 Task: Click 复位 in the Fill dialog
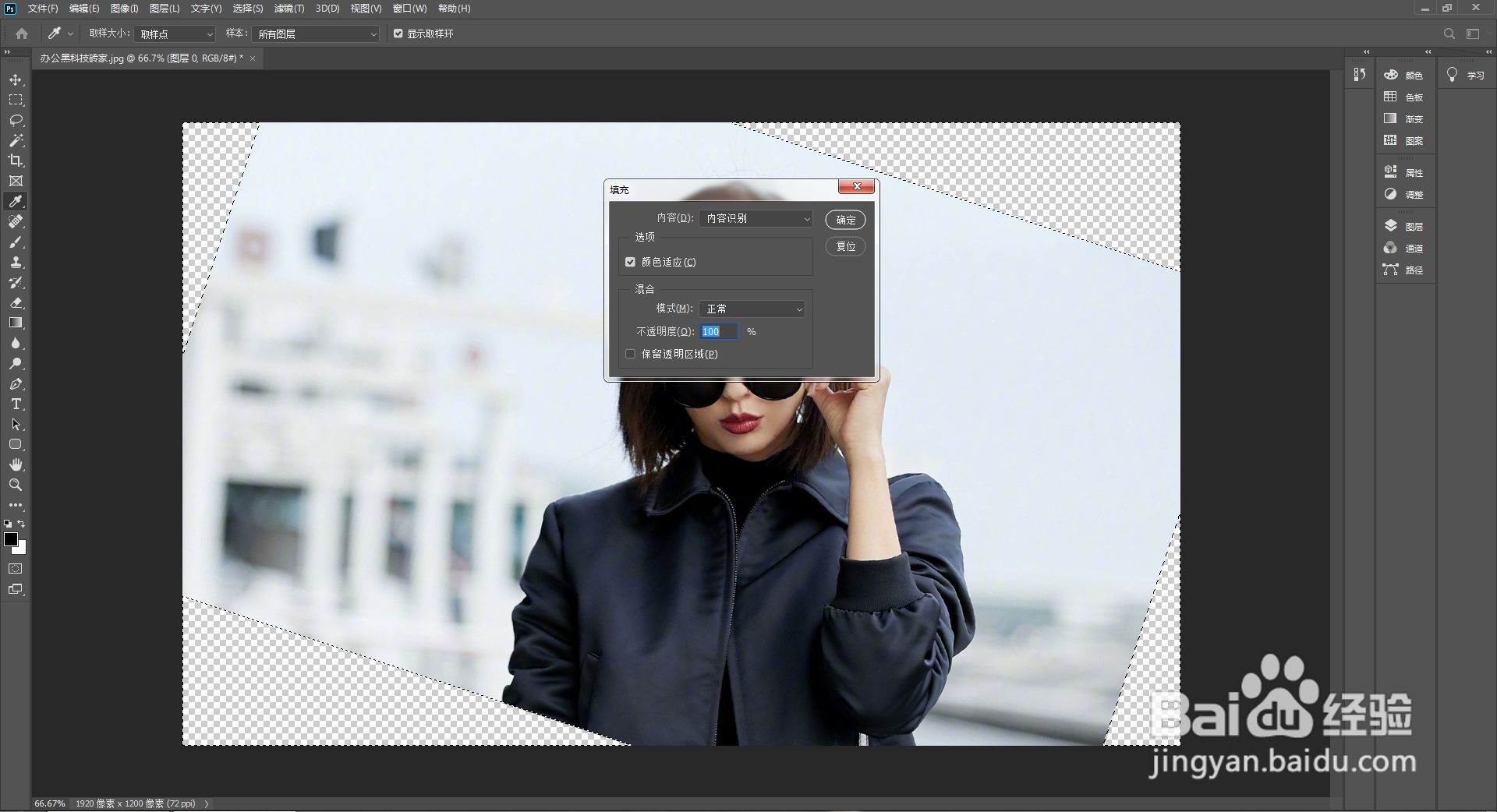pos(845,247)
